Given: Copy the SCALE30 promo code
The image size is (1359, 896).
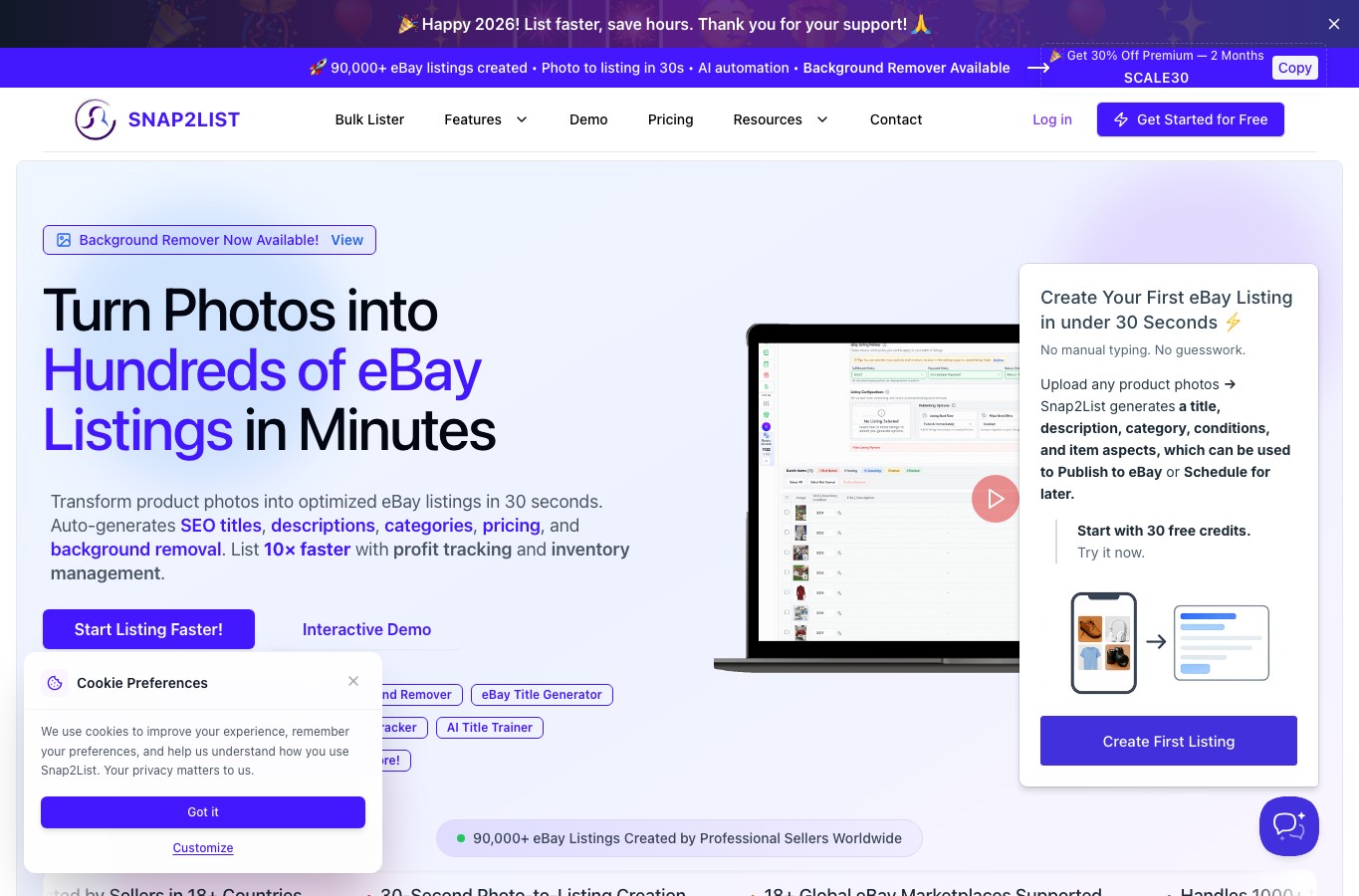Looking at the screenshot, I should point(1294,68).
